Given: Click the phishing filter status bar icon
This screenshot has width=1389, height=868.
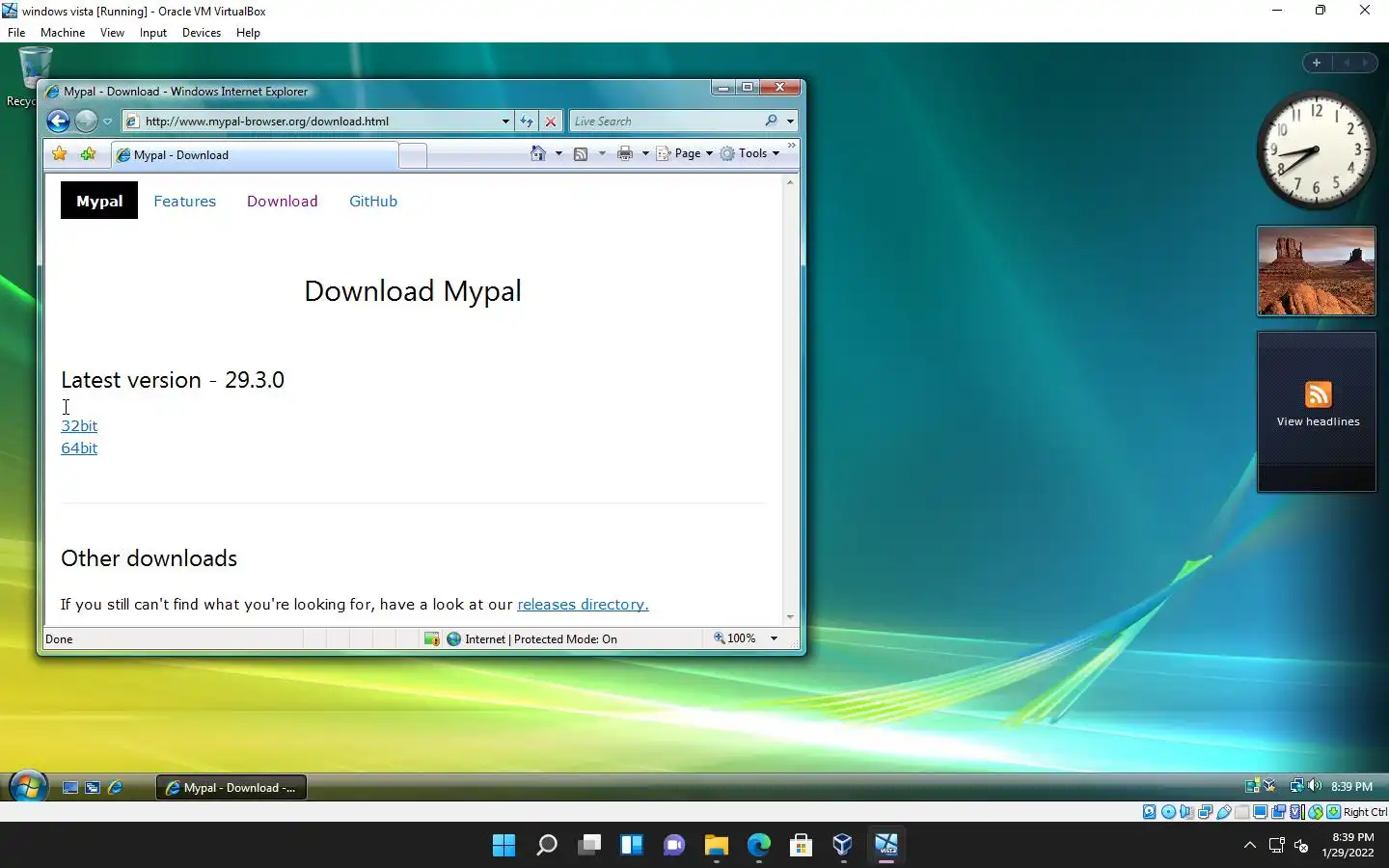Looking at the screenshot, I should point(431,638).
